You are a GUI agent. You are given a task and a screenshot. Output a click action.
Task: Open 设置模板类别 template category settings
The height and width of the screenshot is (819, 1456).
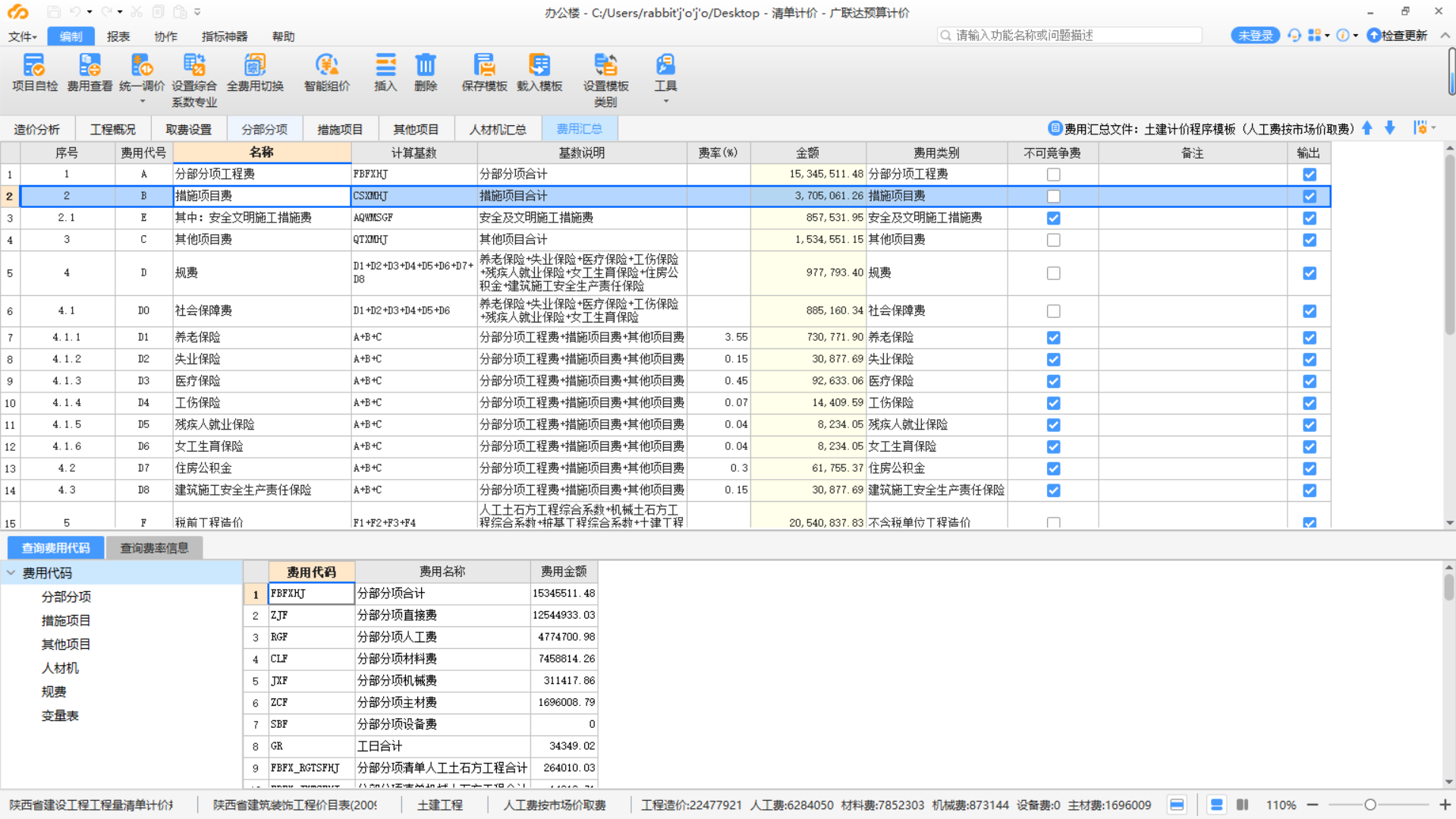point(605,80)
